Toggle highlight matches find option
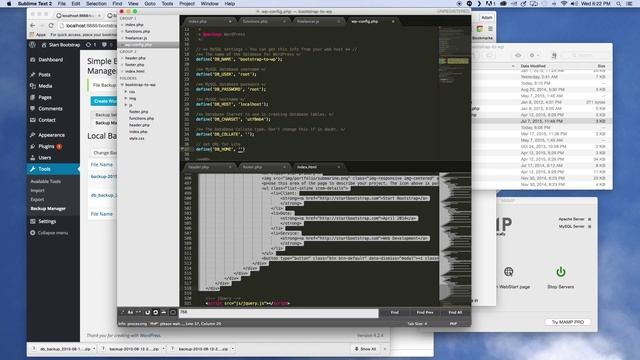This screenshot has height=360, width=640. (x=173, y=312)
